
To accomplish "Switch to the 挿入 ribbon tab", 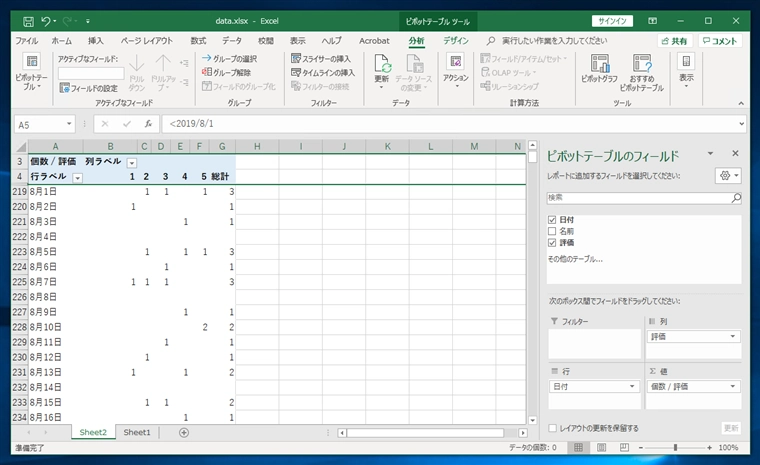I will click(96, 41).
